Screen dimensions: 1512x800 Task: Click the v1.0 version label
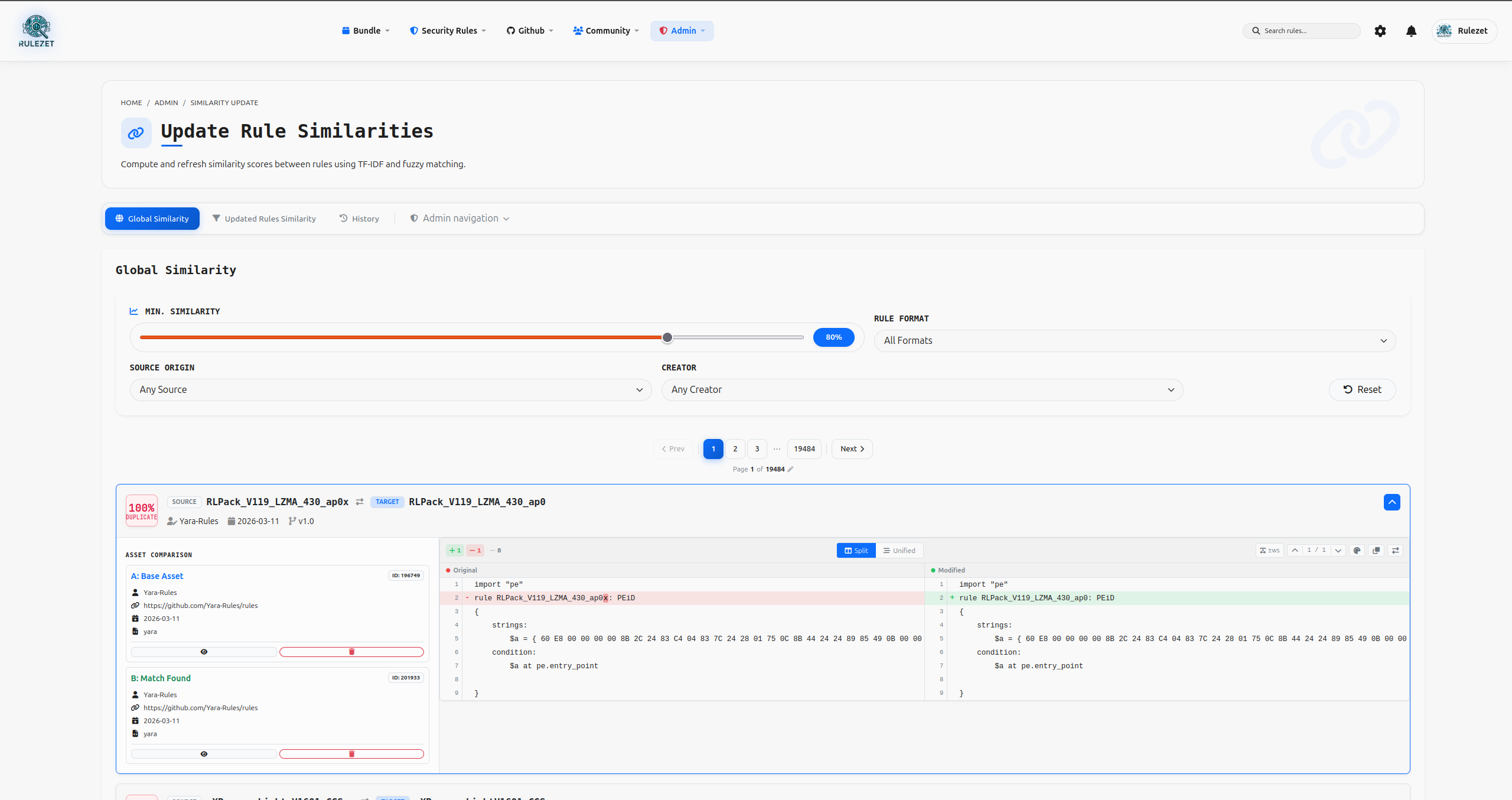point(306,521)
